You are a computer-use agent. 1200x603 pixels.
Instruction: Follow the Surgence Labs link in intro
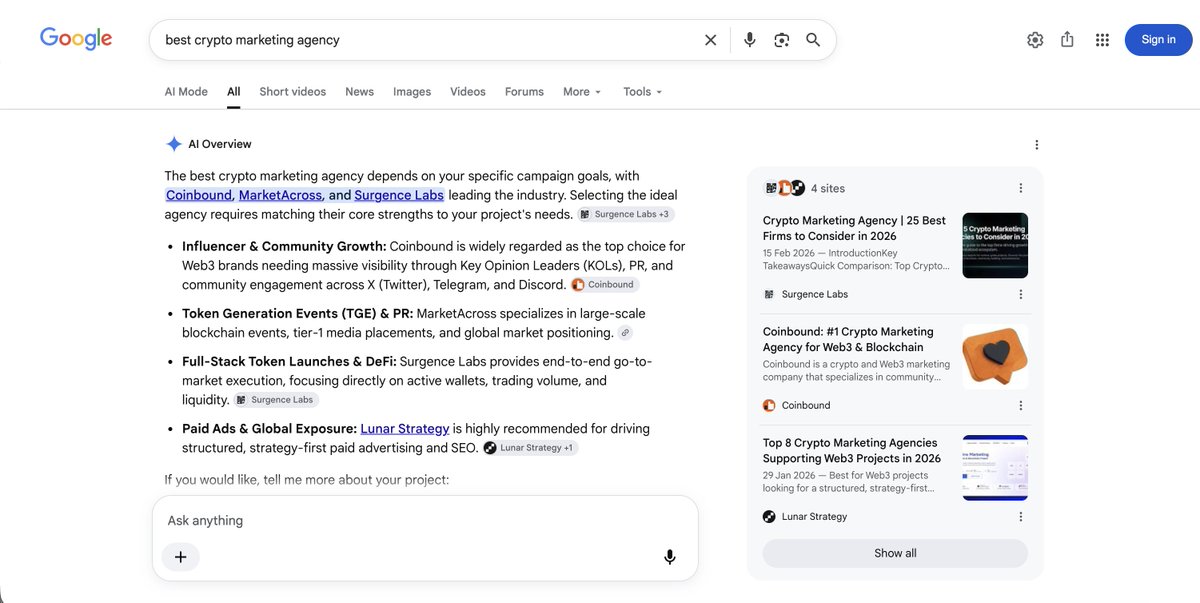coord(399,195)
